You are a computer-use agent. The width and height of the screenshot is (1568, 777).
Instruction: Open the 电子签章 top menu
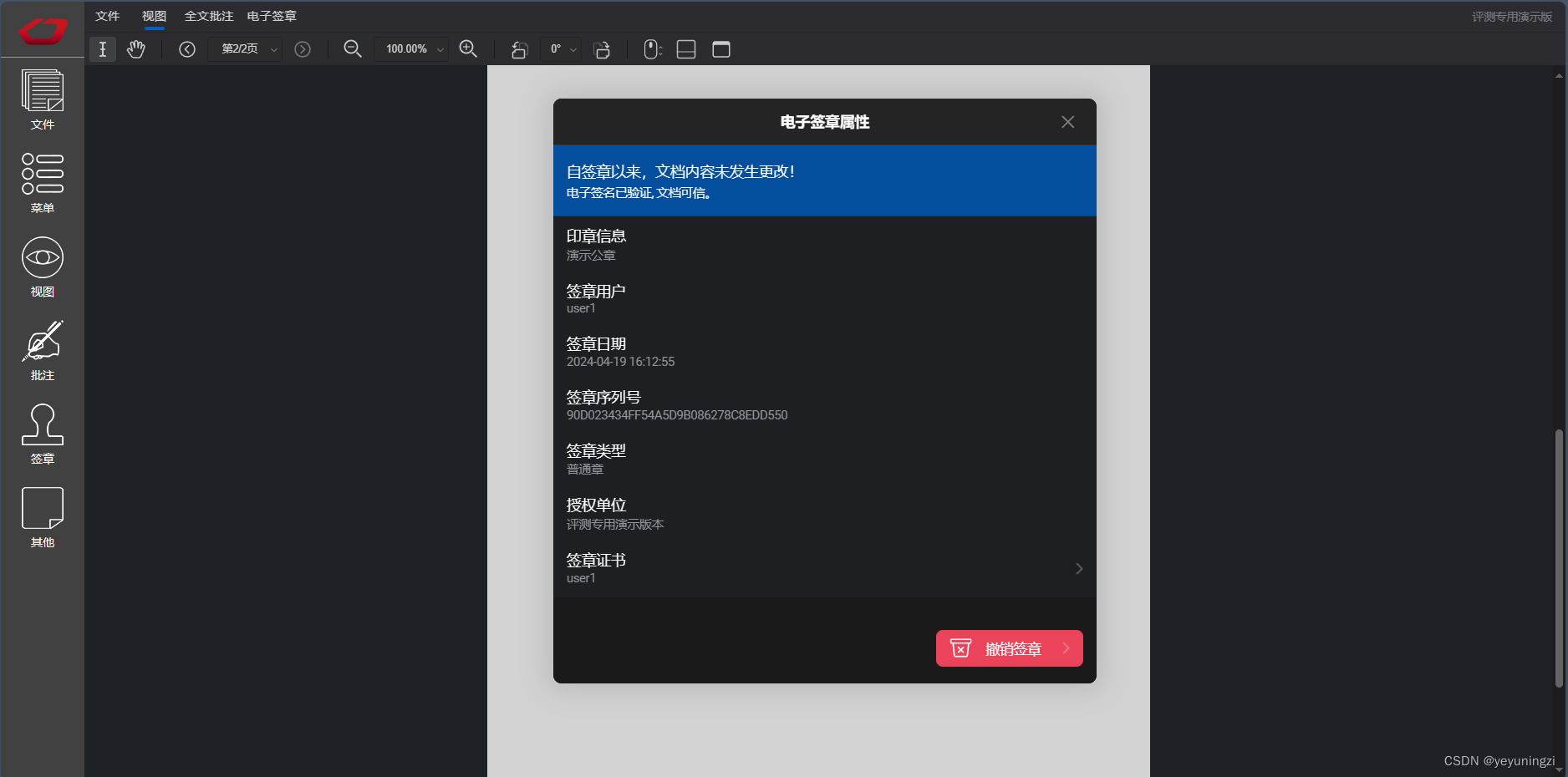[x=272, y=16]
